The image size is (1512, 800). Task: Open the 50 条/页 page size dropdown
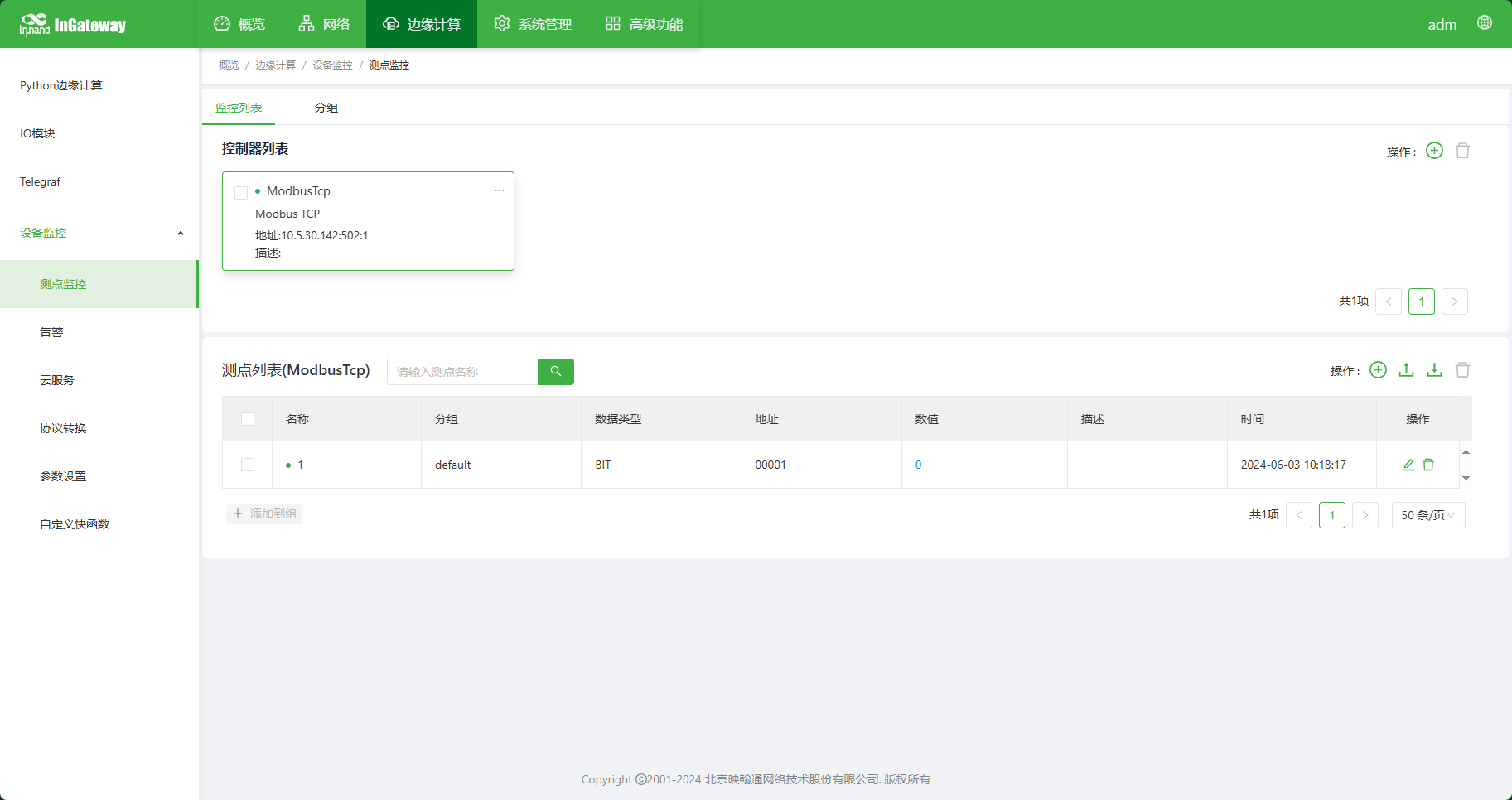pyautogui.click(x=1428, y=515)
